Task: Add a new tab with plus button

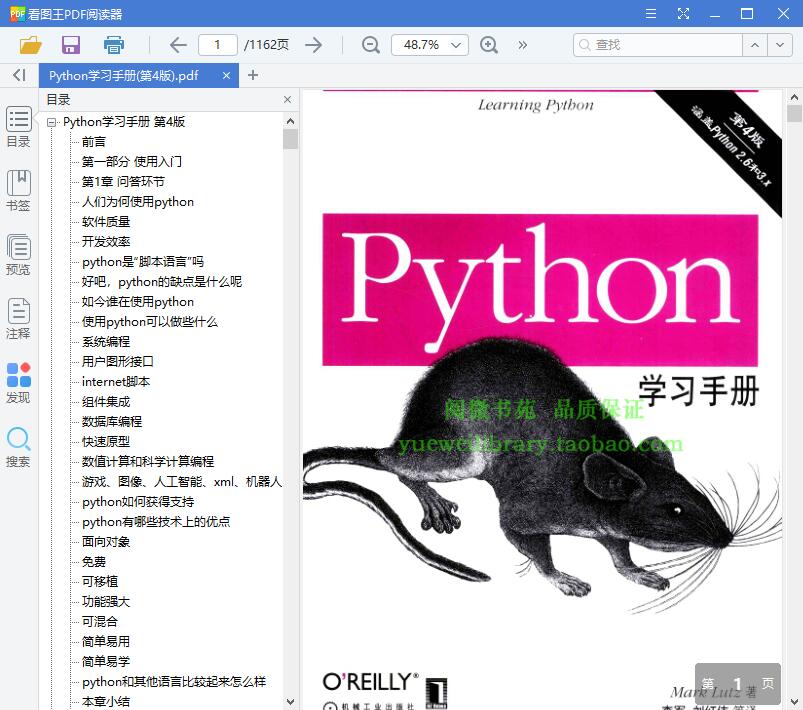Action: (x=252, y=75)
